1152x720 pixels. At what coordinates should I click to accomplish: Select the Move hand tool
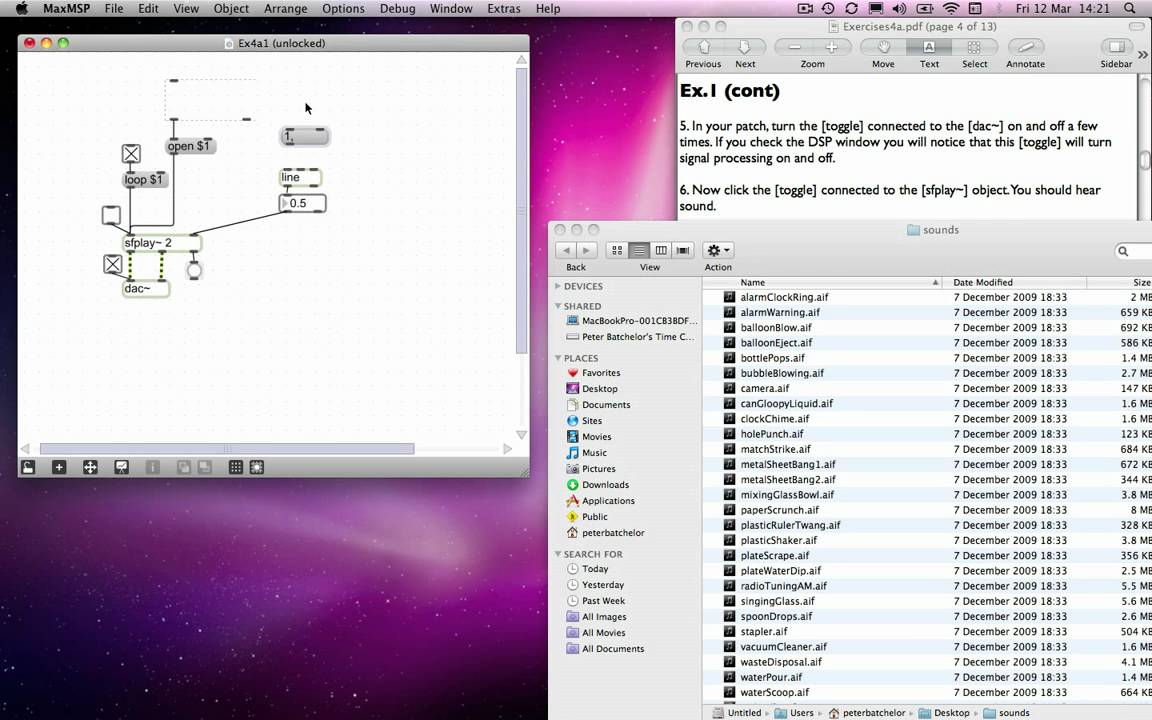tap(883, 47)
